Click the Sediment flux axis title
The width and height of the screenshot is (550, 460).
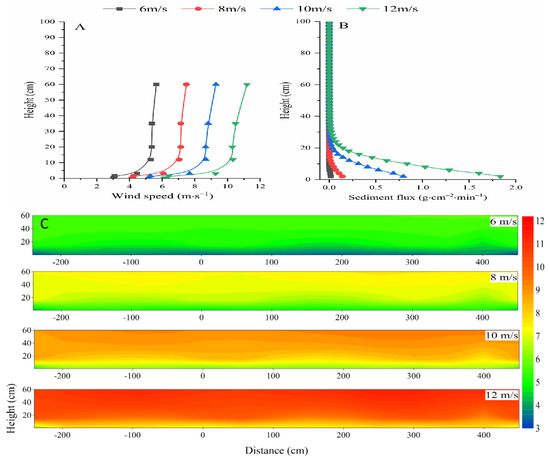point(417,197)
